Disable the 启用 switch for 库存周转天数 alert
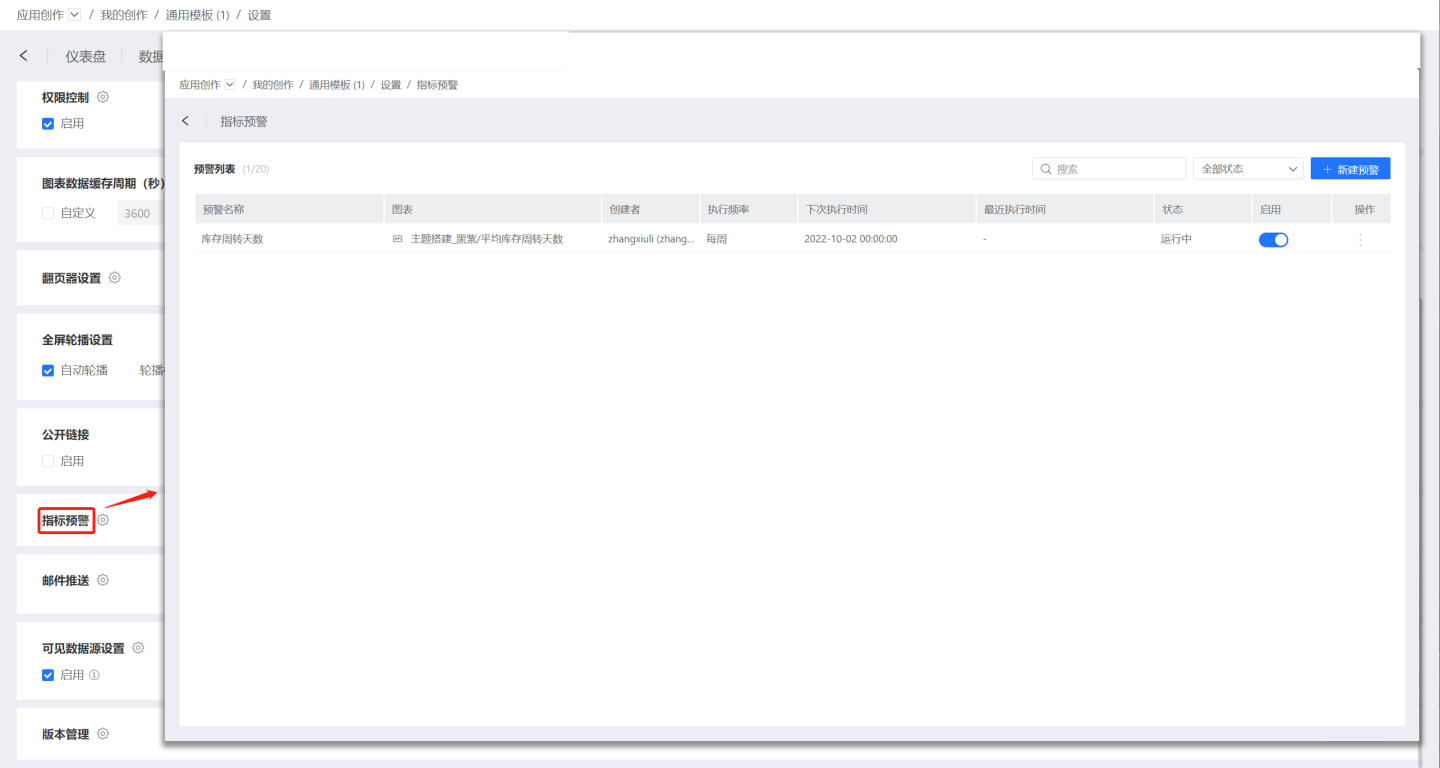This screenshot has width=1440, height=768. (x=1273, y=240)
